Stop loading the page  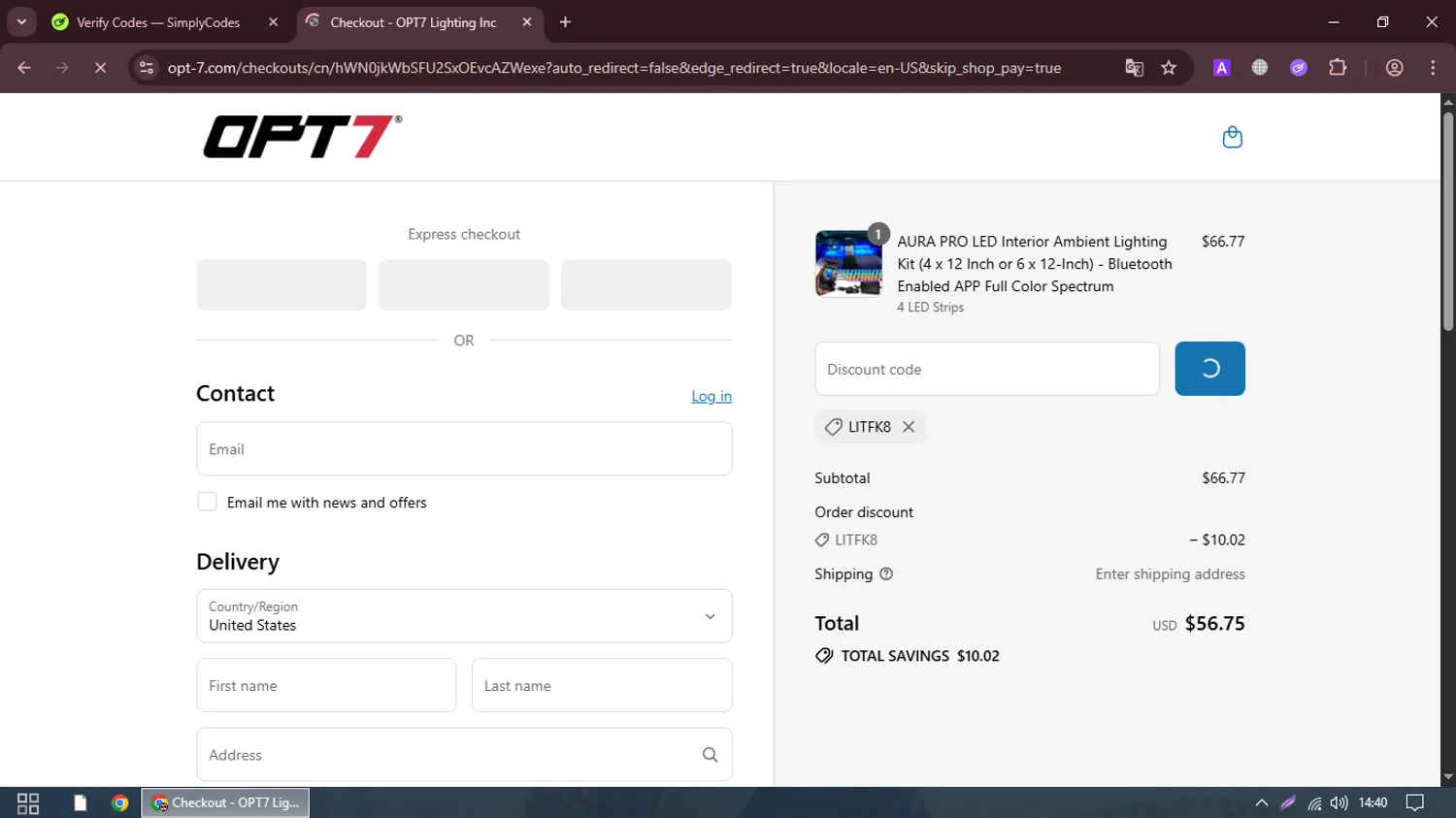100,68
